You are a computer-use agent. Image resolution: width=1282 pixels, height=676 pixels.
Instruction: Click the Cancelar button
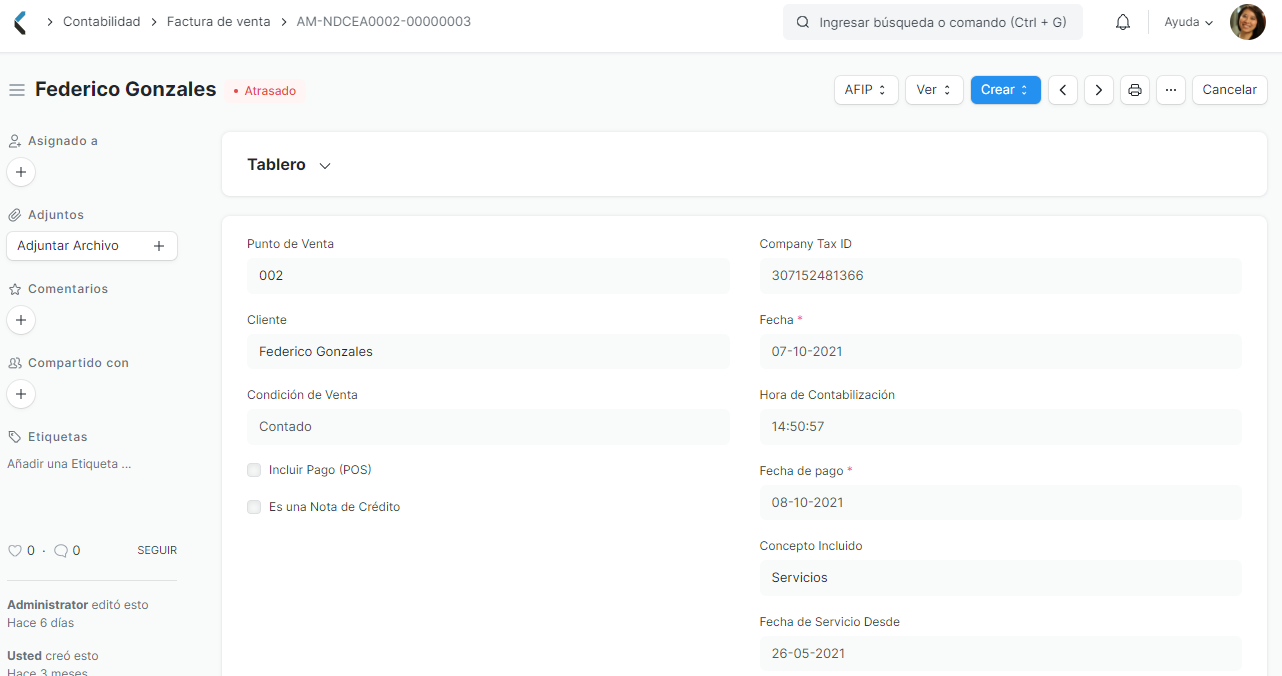[1230, 90]
